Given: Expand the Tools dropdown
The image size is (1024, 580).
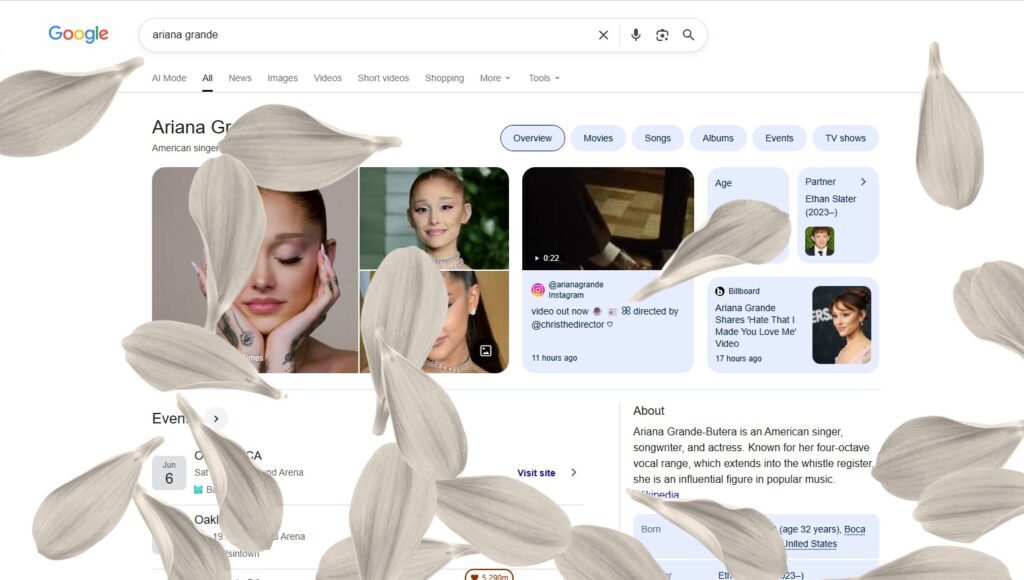Looking at the screenshot, I should (543, 78).
